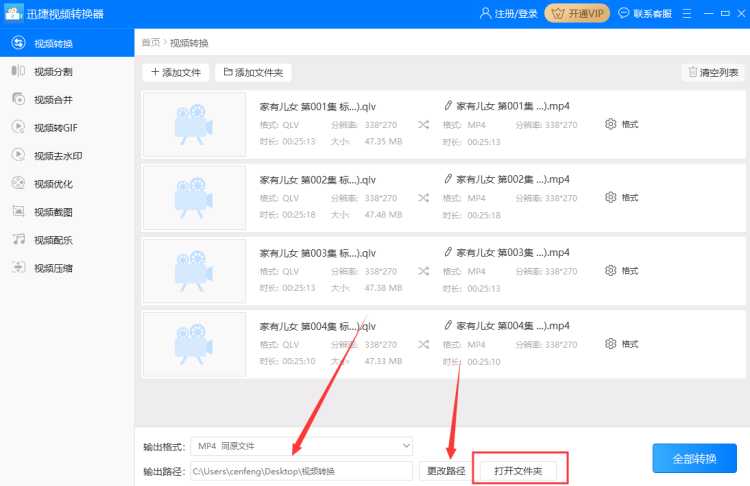
Task: Click the shuffle arrows icon for 第002集
Action: click(x=423, y=198)
